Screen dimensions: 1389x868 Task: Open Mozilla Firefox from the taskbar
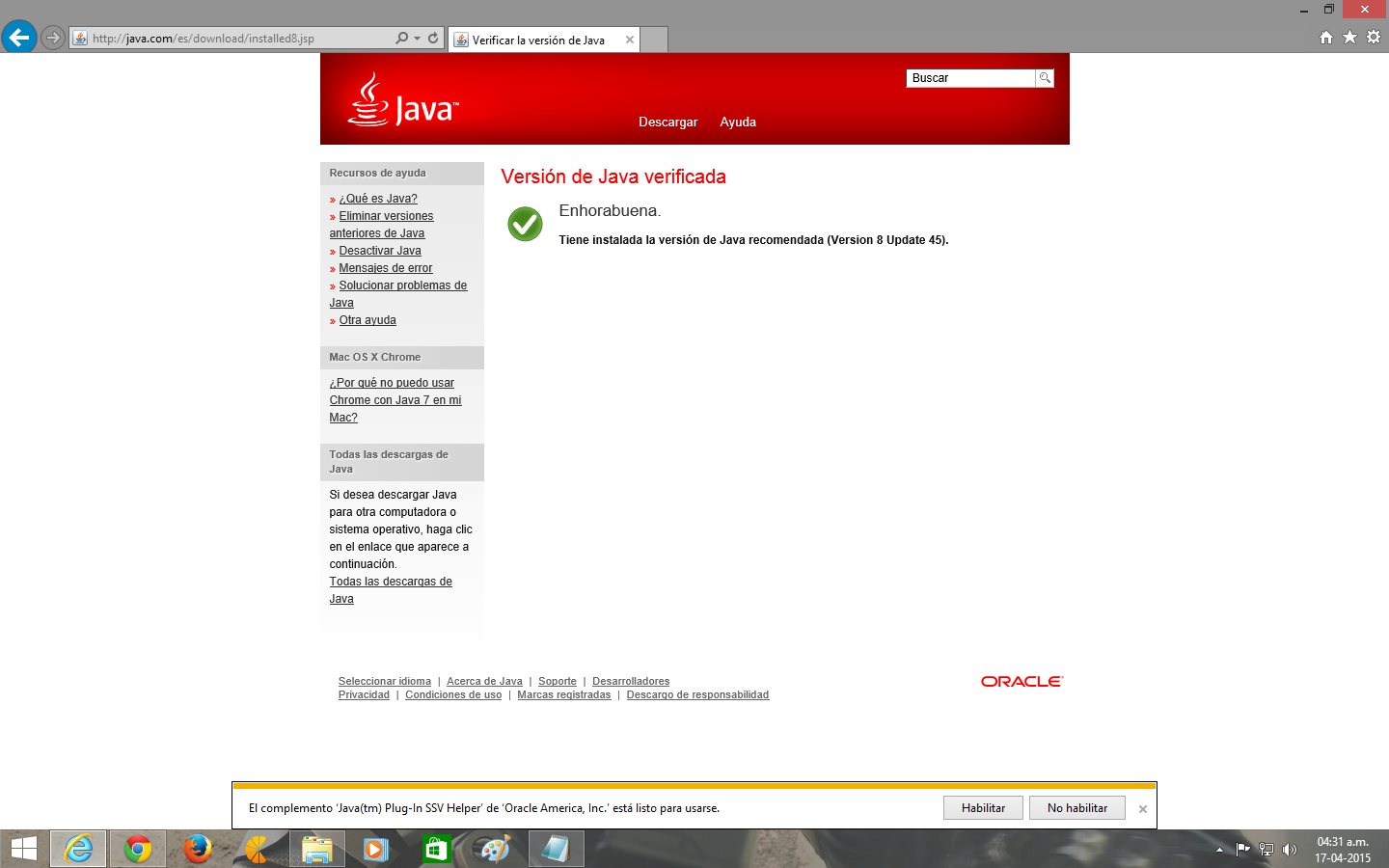[x=198, y=849]
